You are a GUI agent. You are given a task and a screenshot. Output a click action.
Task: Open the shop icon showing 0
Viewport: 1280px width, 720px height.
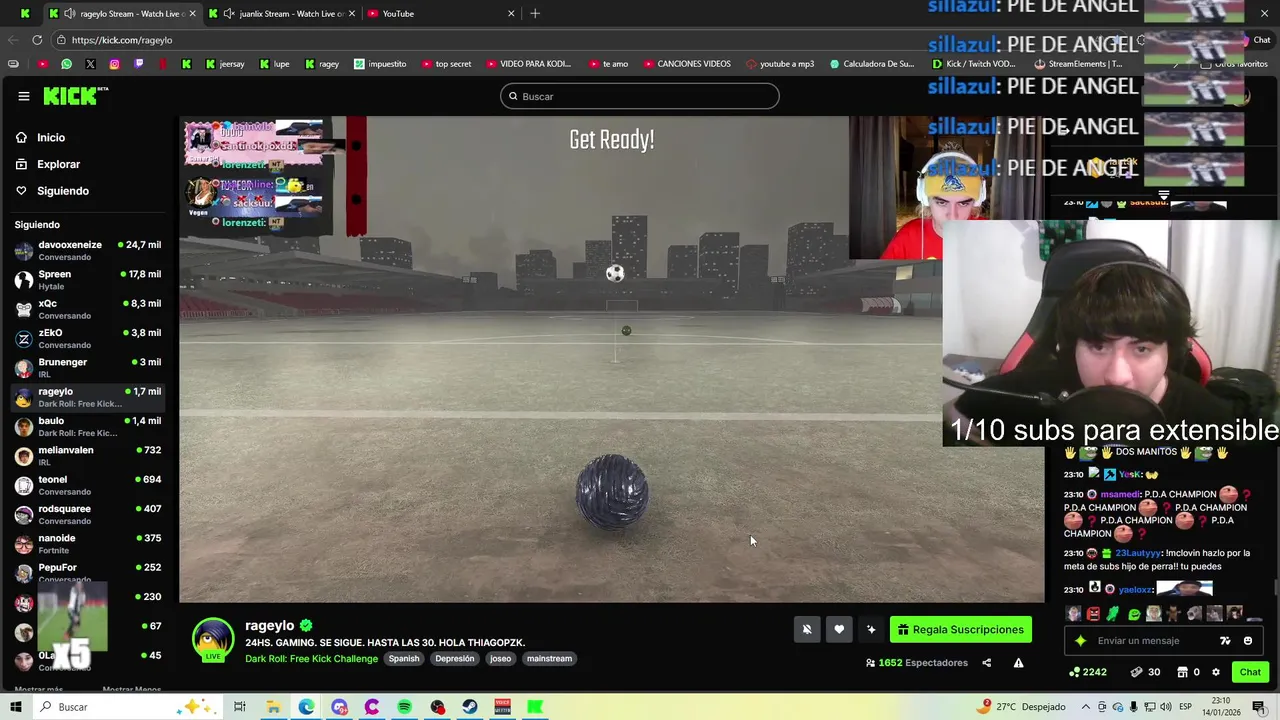tap(1188, 672)
